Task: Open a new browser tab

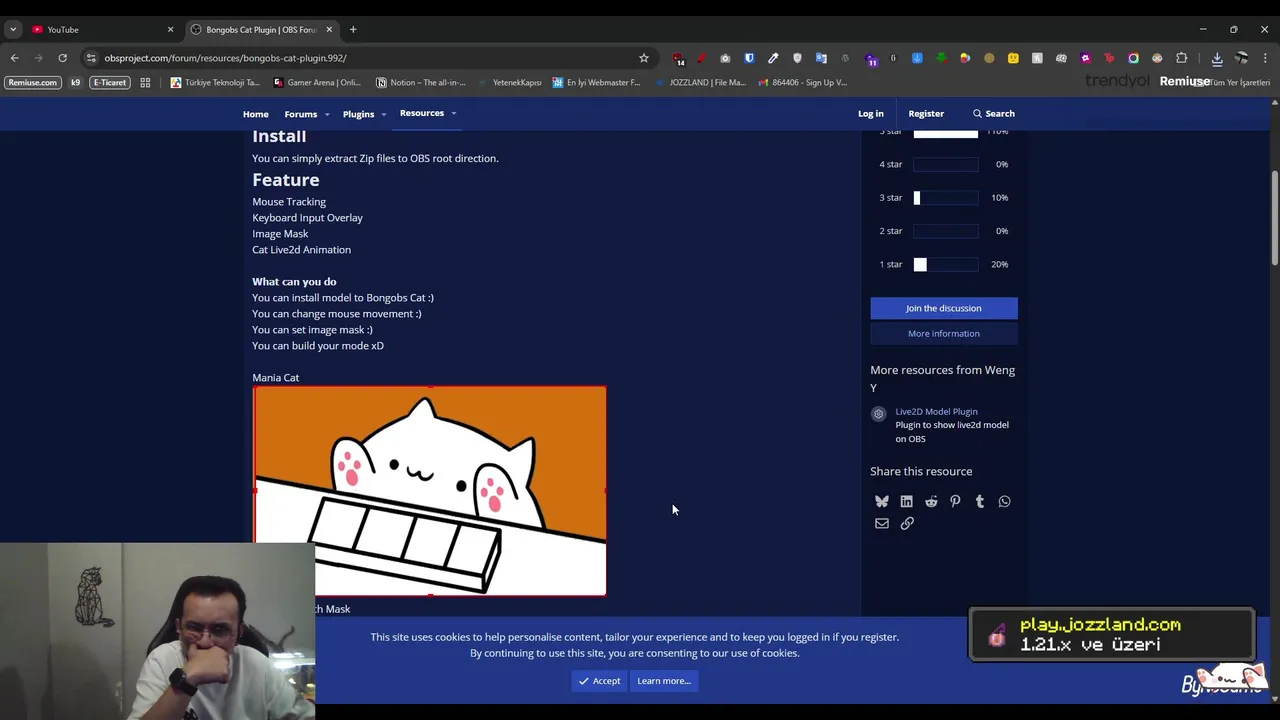Action: pyautogui.click(x=353, y=29)
